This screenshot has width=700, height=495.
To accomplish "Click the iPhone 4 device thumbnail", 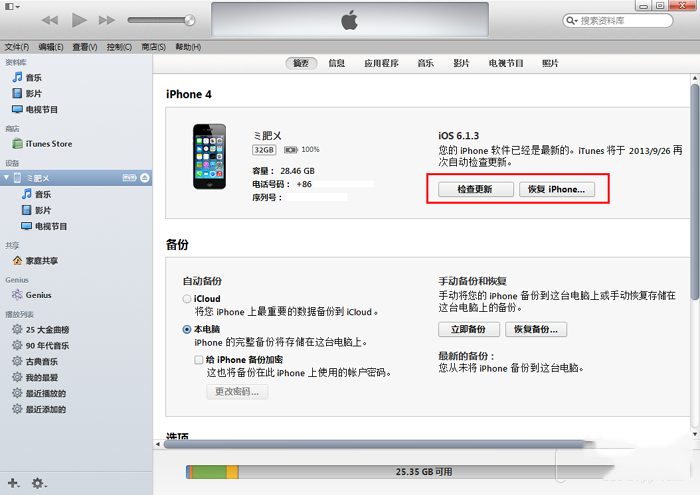I will pos(209,157).
